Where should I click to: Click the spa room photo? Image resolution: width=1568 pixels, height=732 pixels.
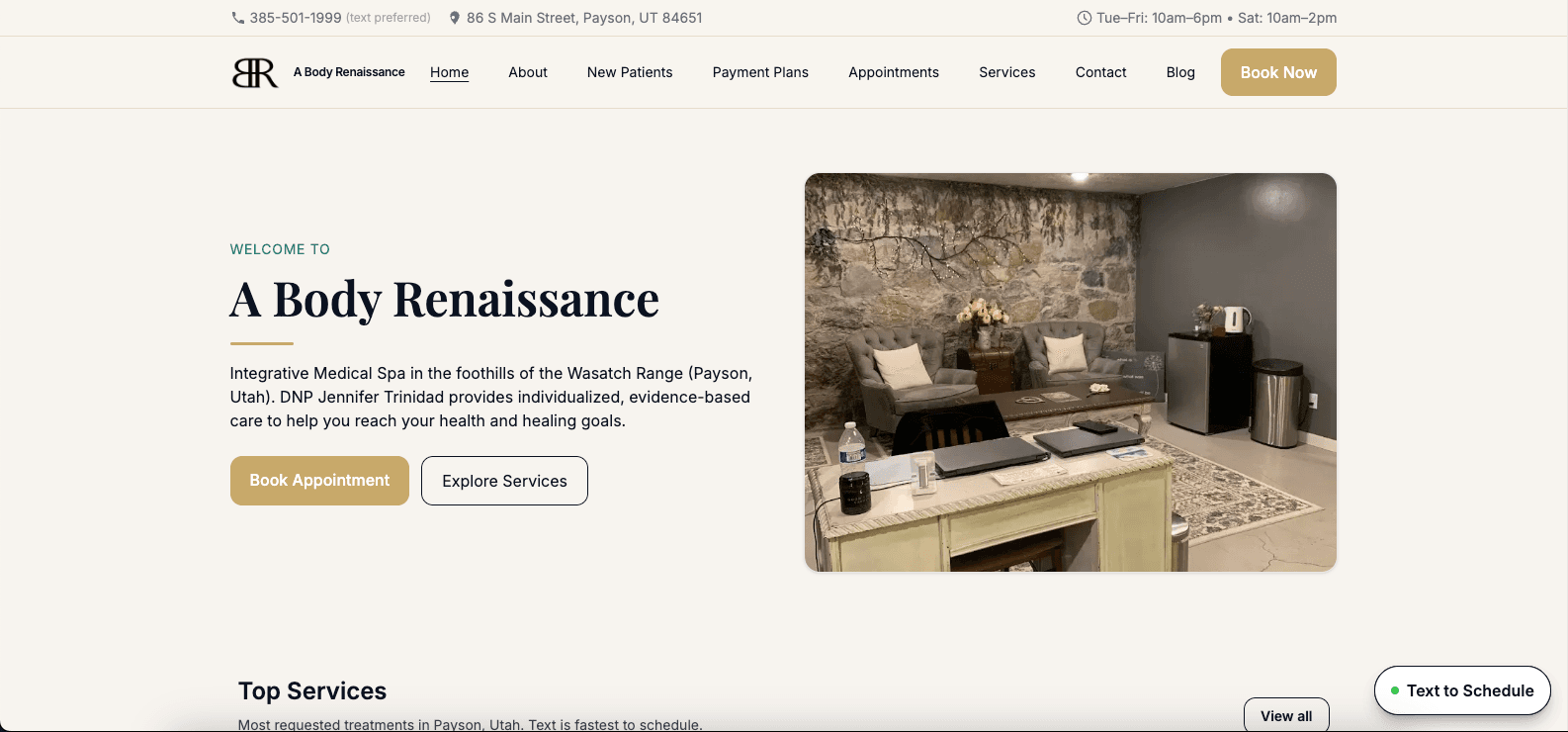point(1070,372)
